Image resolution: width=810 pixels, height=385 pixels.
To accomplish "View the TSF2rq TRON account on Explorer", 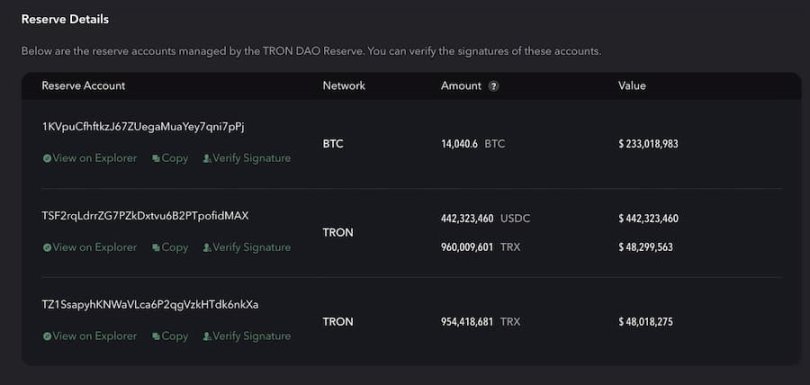I will point(90,248).
